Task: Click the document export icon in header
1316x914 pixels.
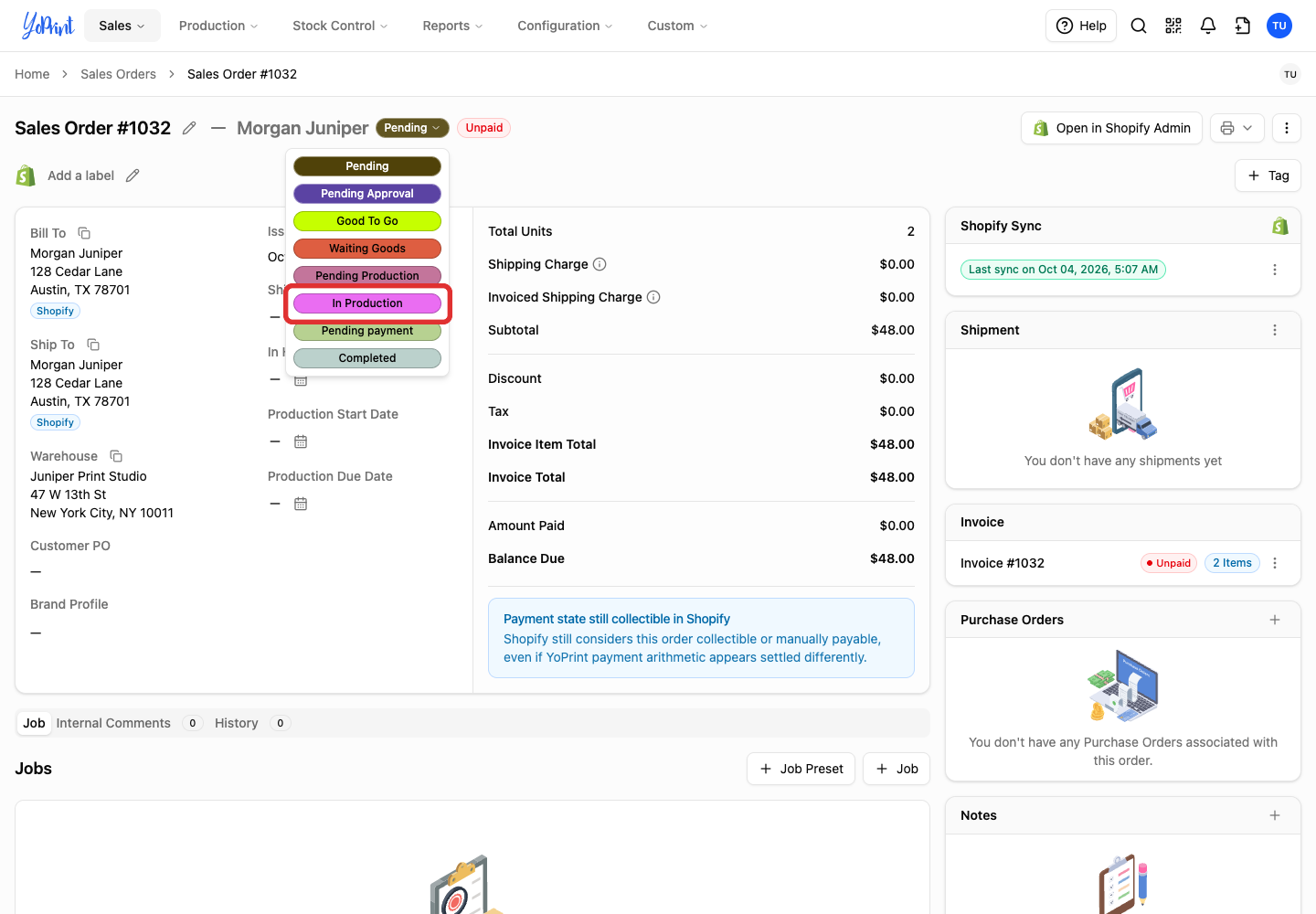Action: tap(1243, 26)
